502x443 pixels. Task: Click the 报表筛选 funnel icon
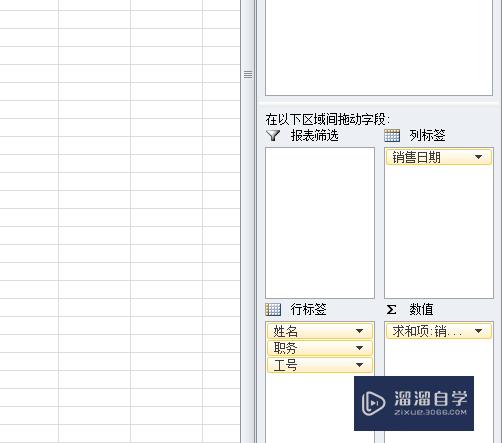coord(273,135)
